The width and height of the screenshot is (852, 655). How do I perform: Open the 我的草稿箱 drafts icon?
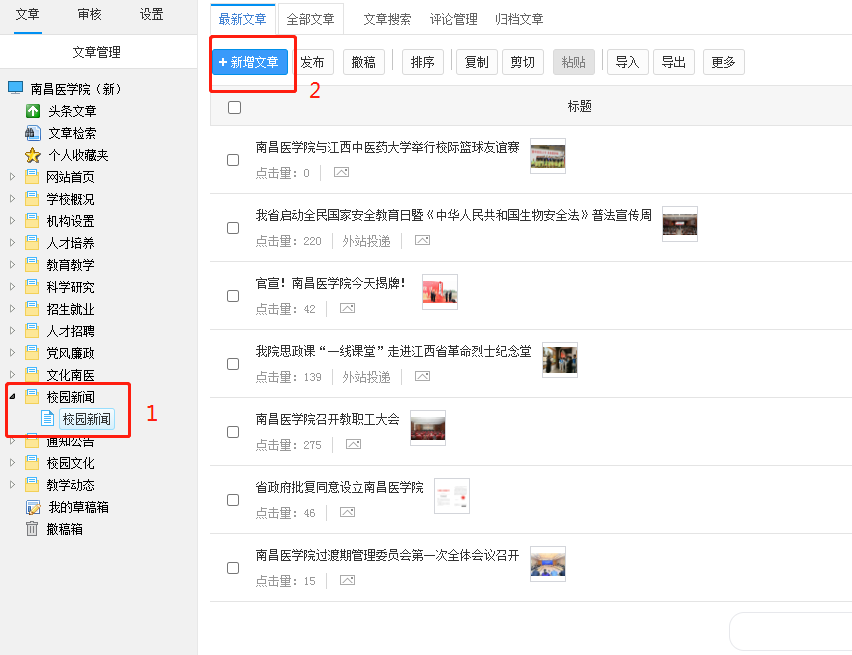[33, 507]
